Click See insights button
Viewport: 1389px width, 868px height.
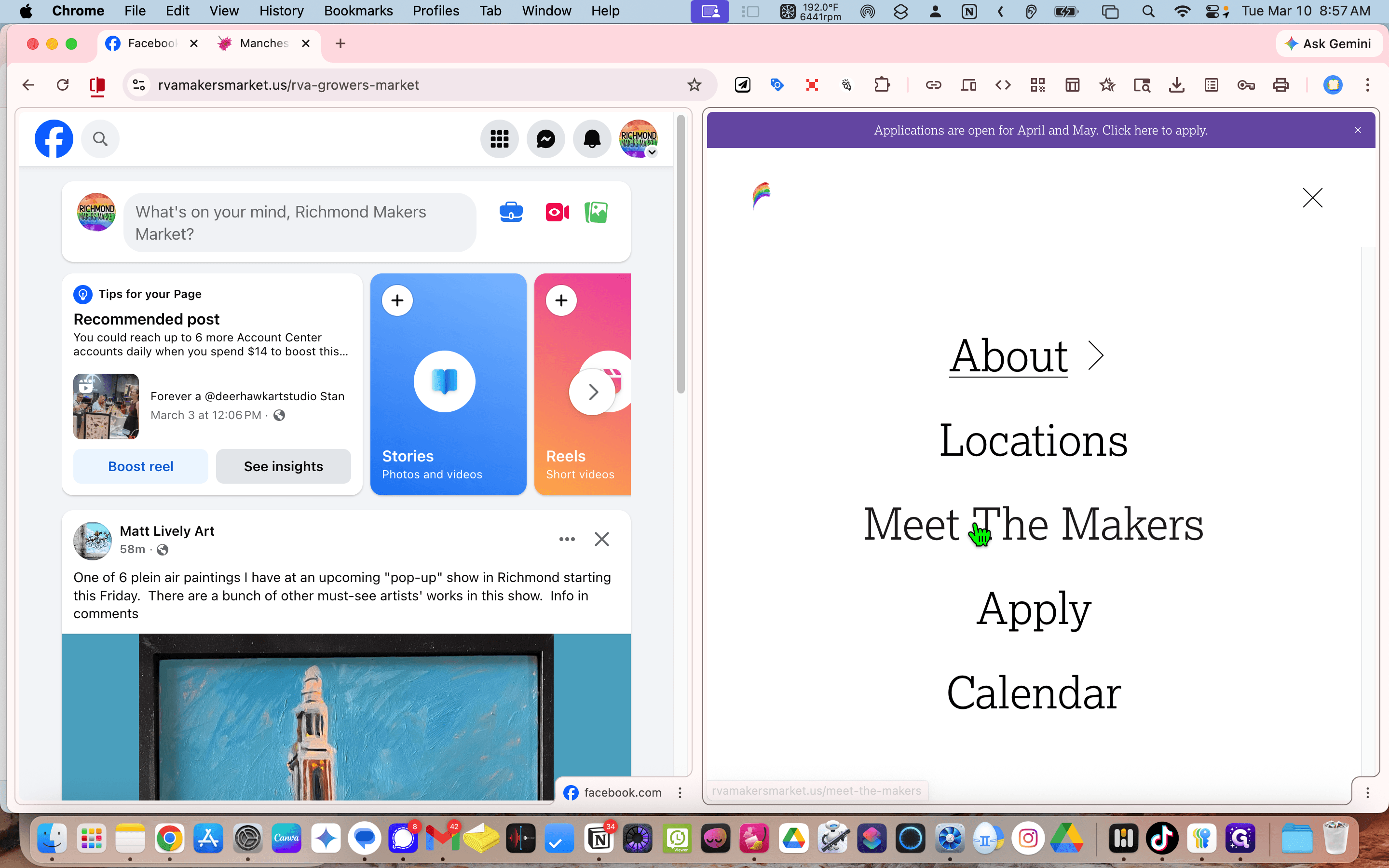[284, 466]
